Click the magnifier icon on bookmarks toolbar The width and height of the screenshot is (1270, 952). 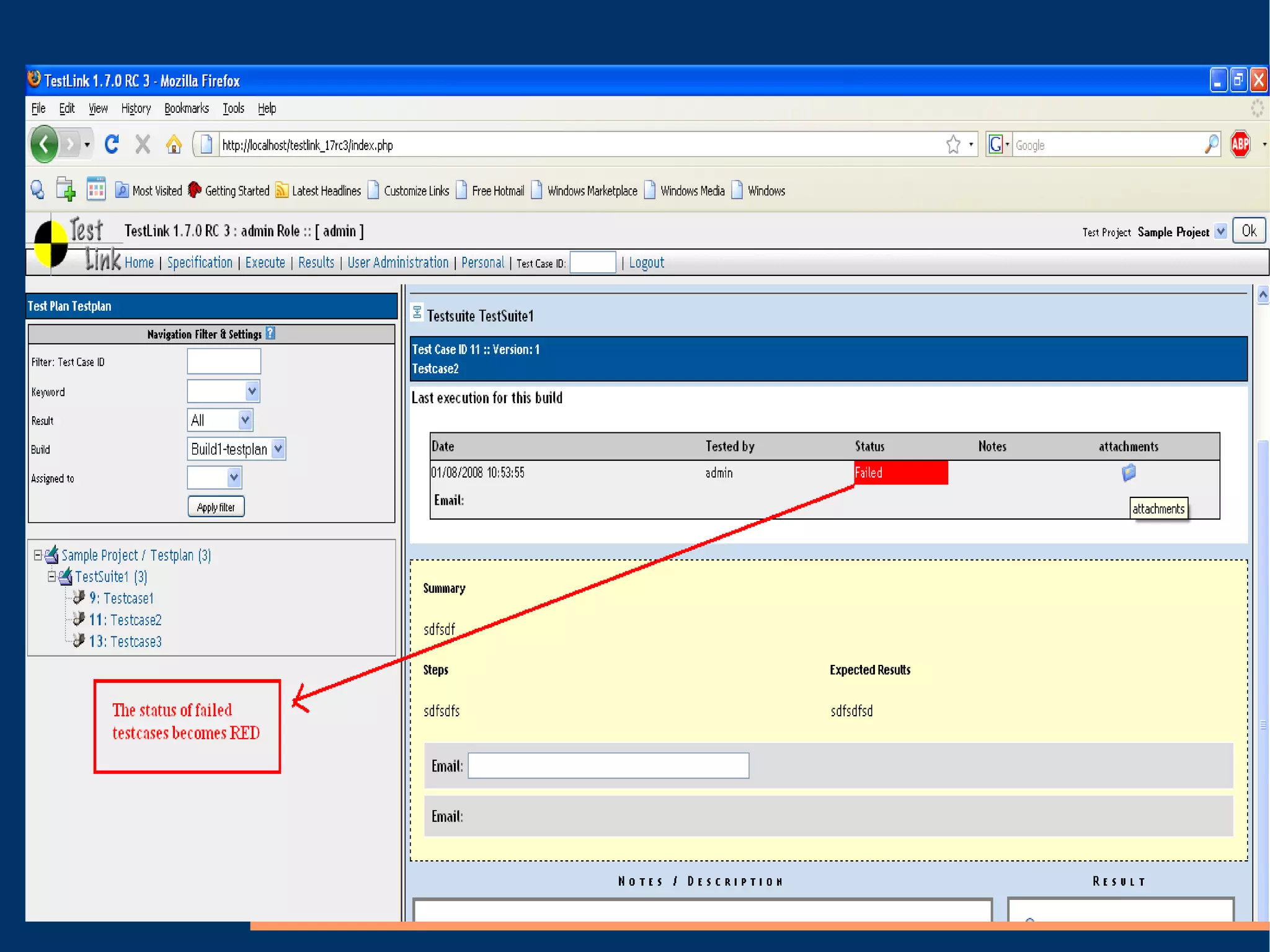(37, 190)
